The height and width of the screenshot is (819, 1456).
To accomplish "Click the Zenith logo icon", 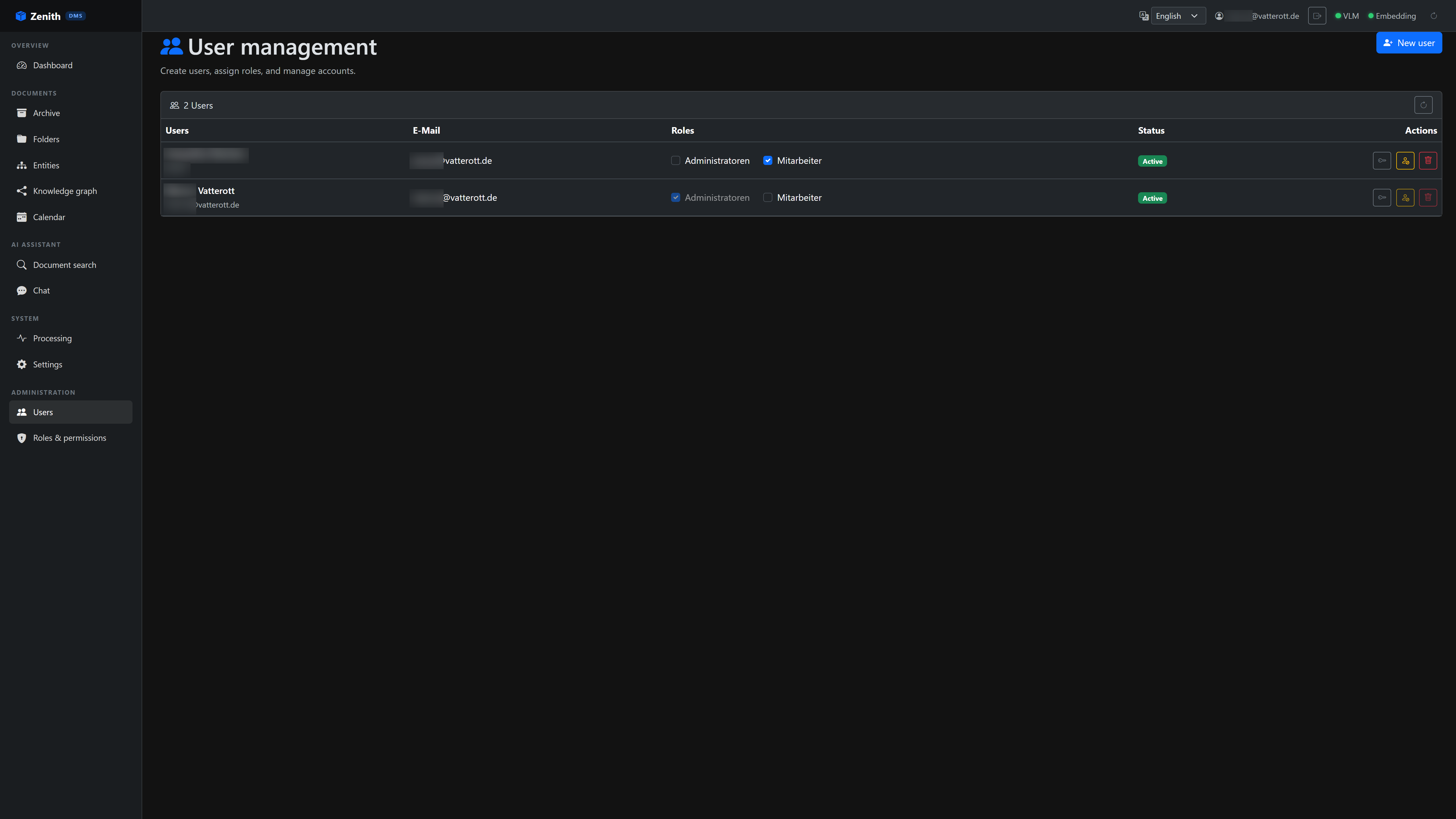I will pos(21,16).
